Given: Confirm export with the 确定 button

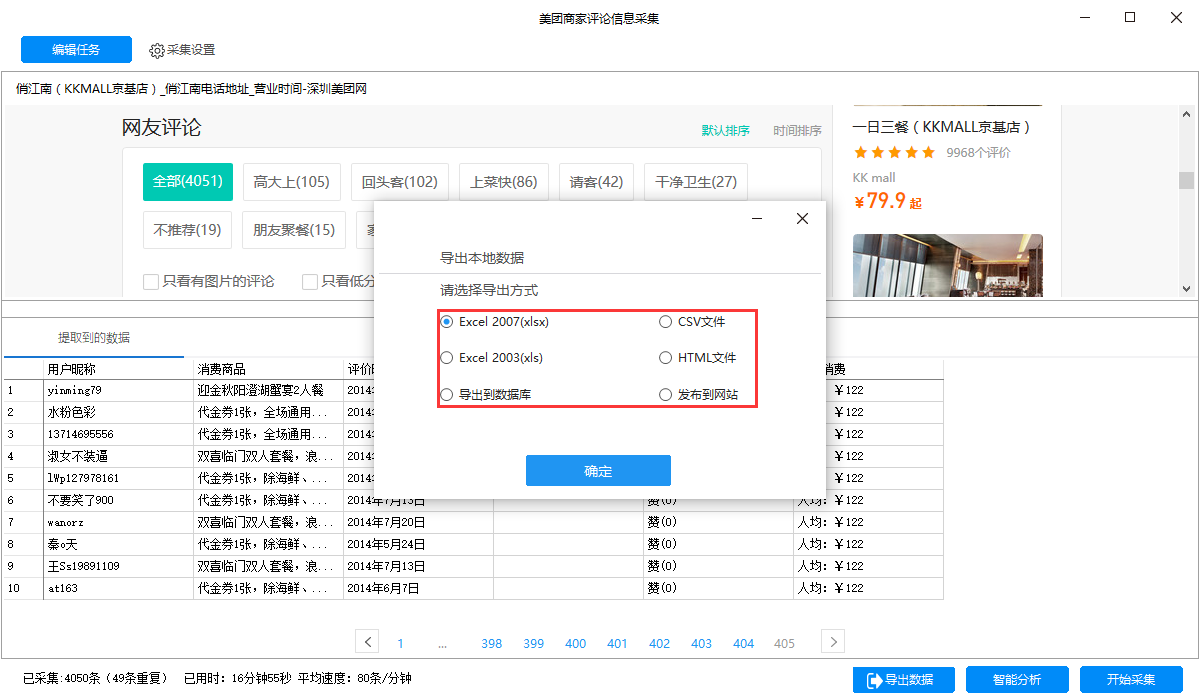Looking at the screenshot, I should [598, 471].
